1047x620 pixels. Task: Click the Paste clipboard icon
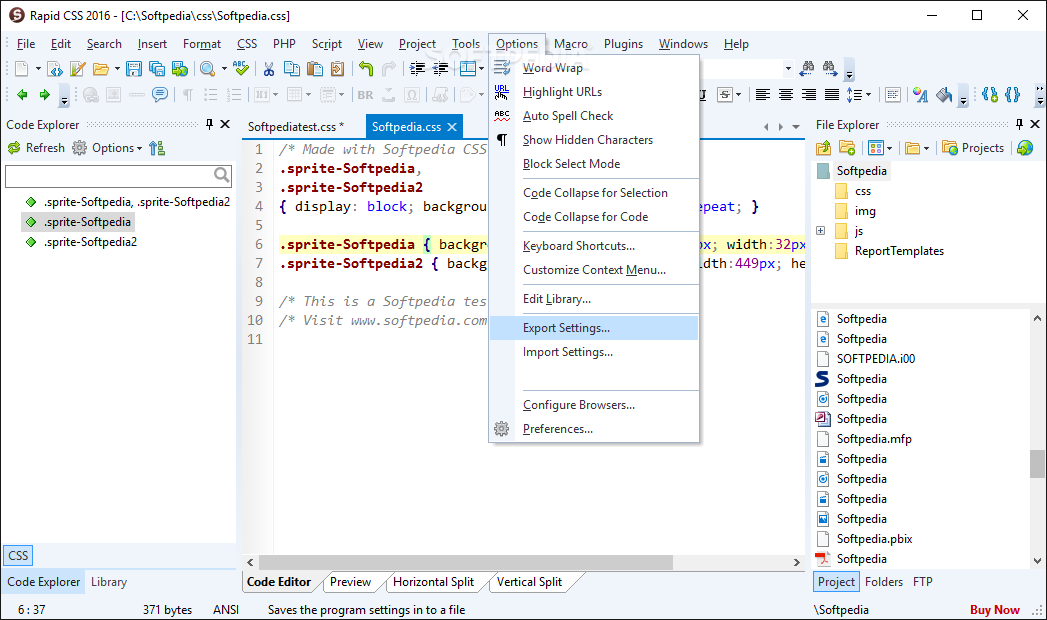click(315, 69)
